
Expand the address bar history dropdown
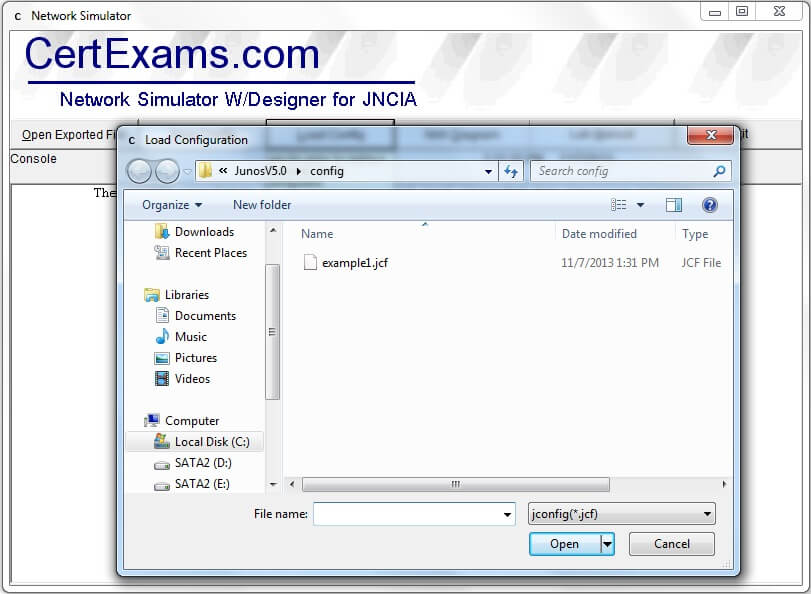pyautogui.click(x=488, y=171)
